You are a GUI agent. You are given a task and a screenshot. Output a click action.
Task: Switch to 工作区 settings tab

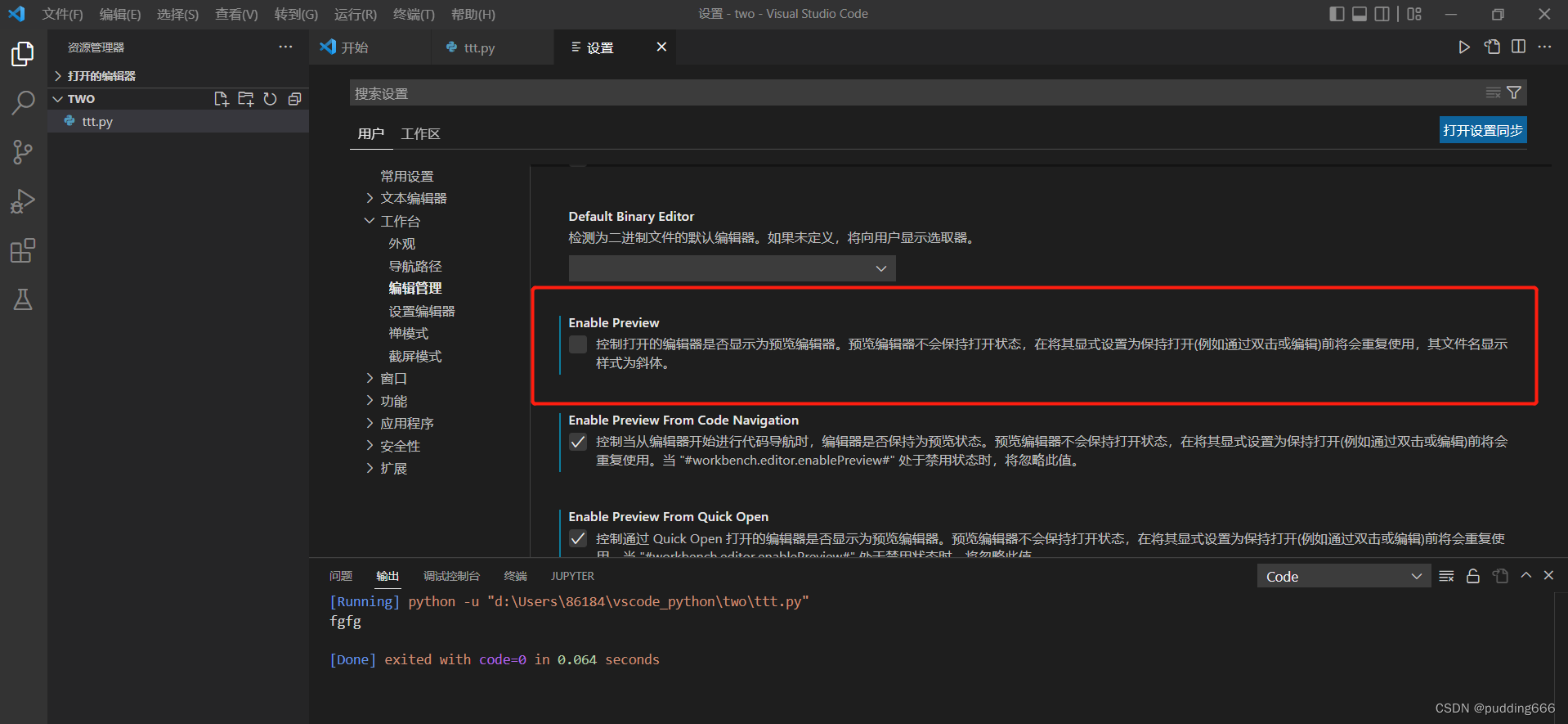tap(420, 133)
